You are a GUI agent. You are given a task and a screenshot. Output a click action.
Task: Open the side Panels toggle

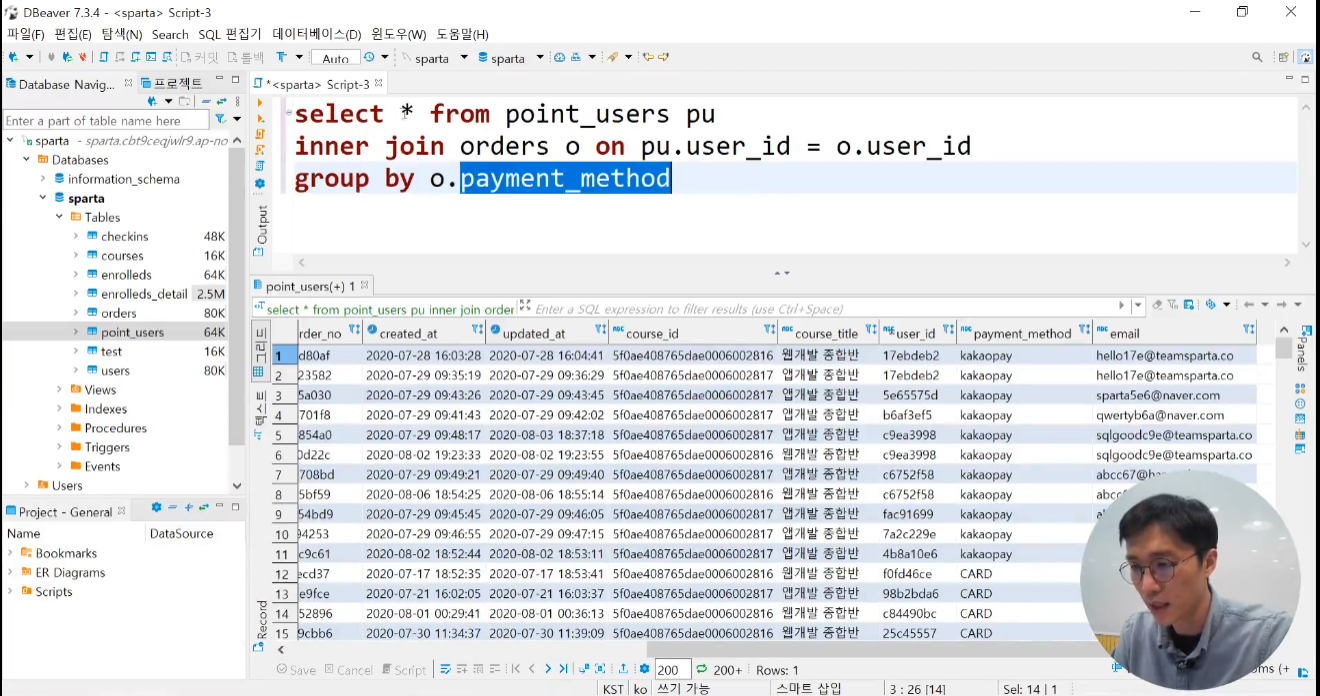click(x=1304, y=346)
